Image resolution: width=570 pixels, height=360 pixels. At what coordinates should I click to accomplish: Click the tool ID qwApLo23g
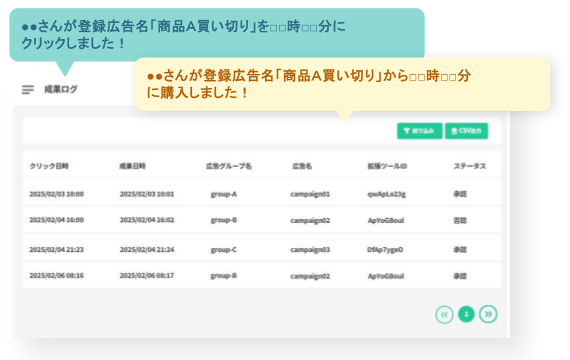point(386,194)
